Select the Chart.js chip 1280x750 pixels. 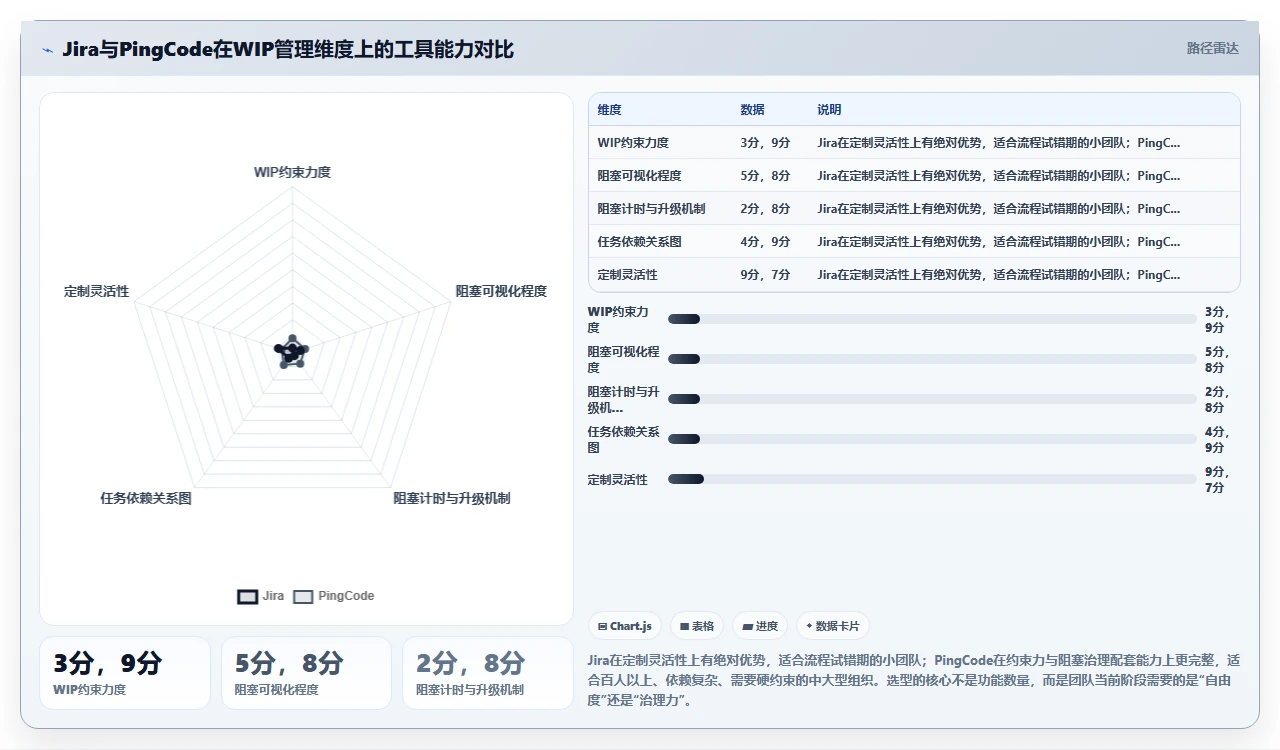click(625, 626)
